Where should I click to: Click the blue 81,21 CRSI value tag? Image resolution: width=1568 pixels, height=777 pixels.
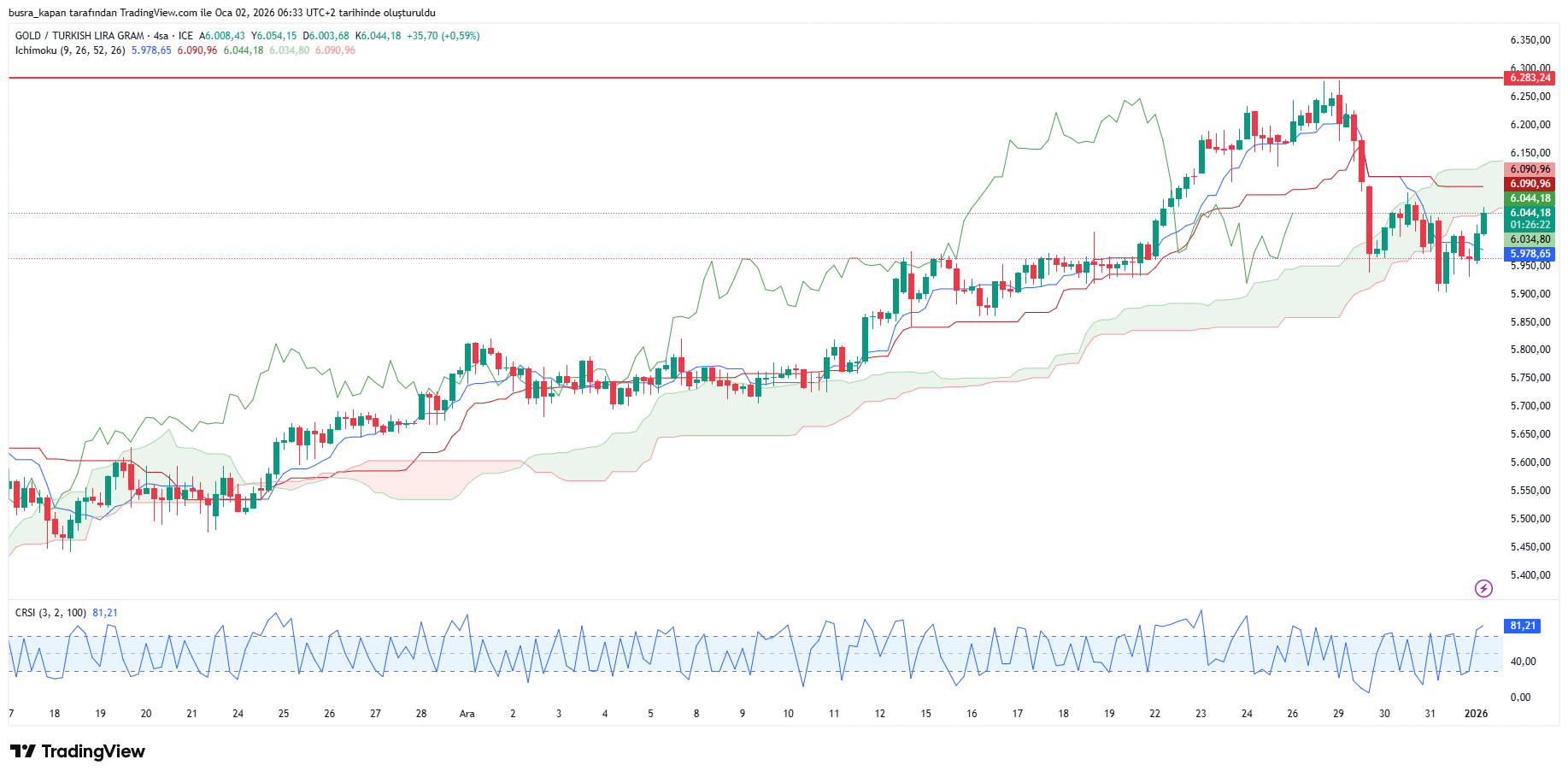[1523, 626]
